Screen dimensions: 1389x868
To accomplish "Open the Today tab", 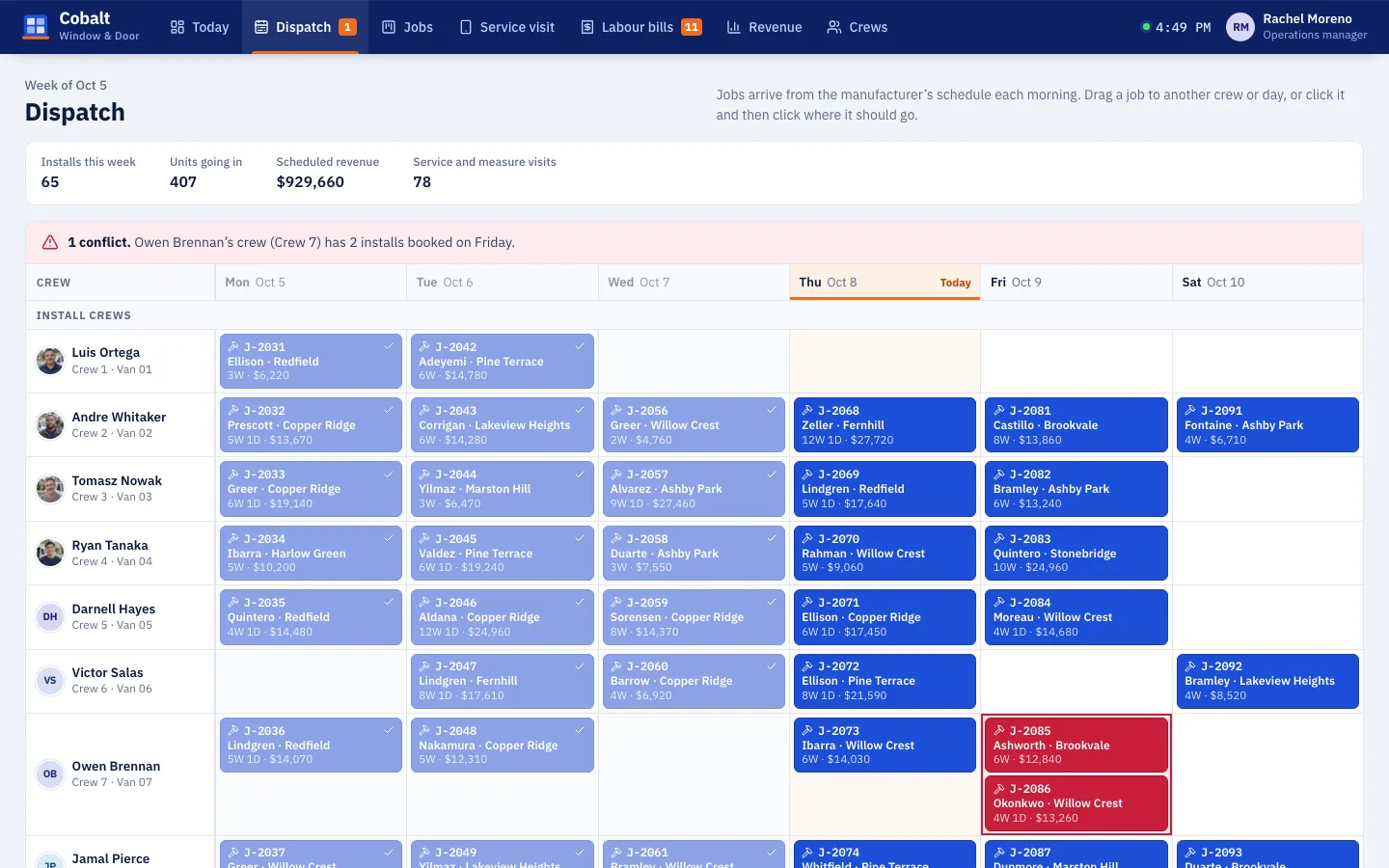I will pyautogui.click(x=200, y=27).
